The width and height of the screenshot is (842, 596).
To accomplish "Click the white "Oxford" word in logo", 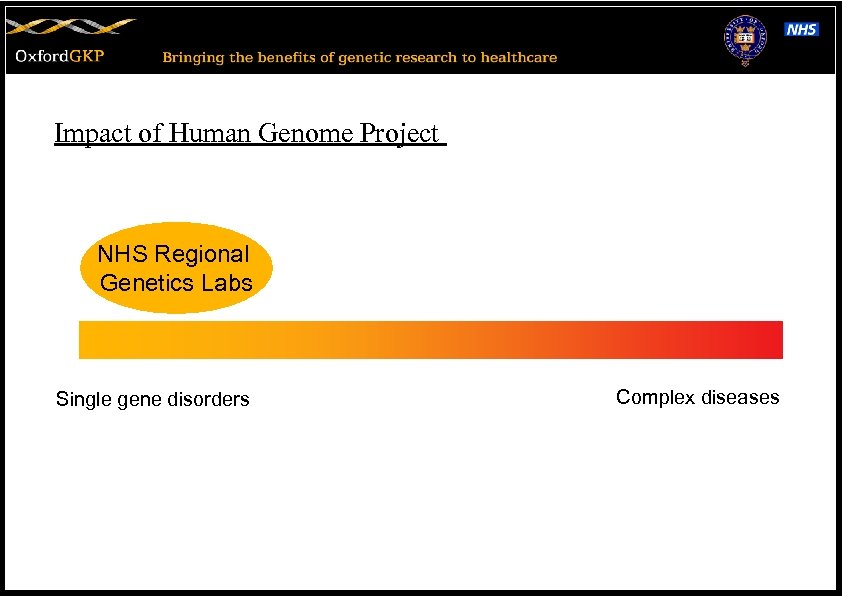I will [41, 56].
